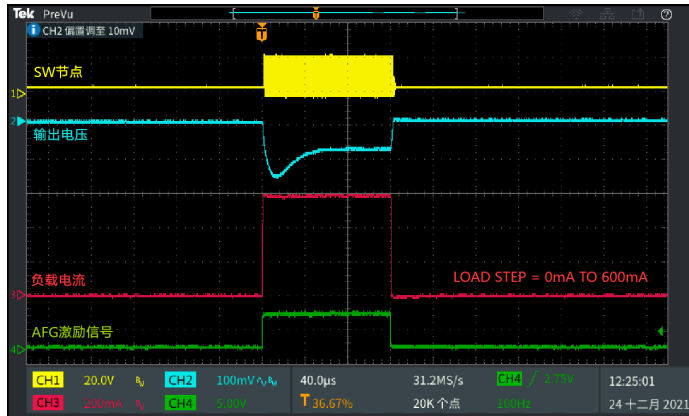
Task: Click the date readout 24 十二月 2021
Action: 649,404
